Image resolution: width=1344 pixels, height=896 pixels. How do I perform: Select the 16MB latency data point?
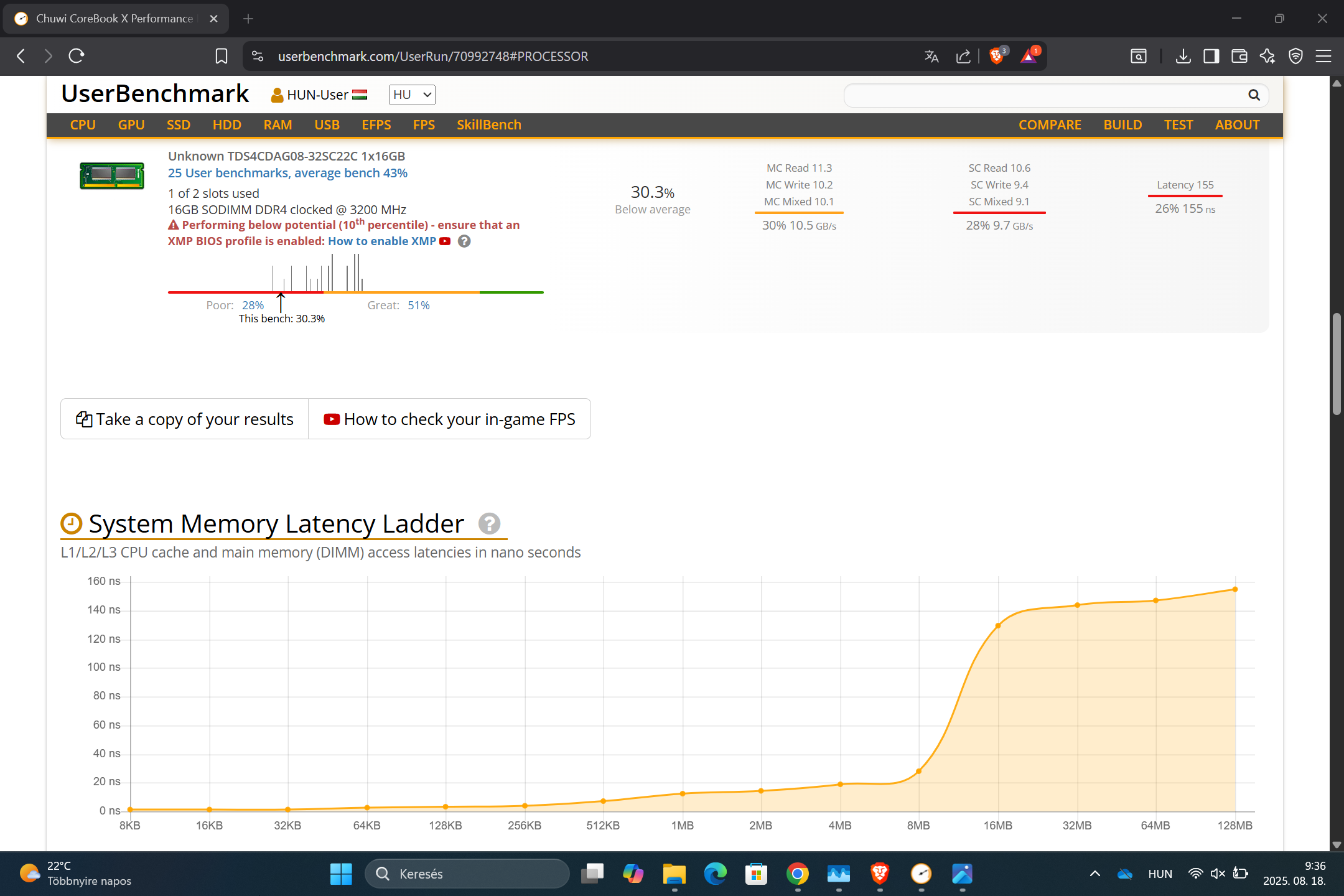pos(998,626)
